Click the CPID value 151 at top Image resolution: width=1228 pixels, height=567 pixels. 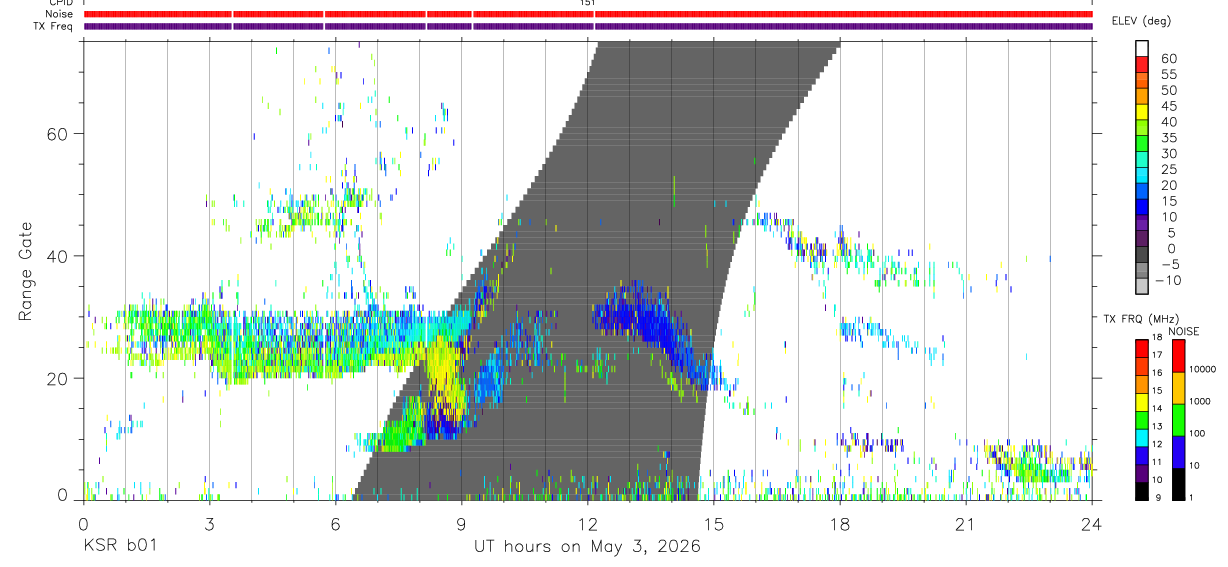587,3
